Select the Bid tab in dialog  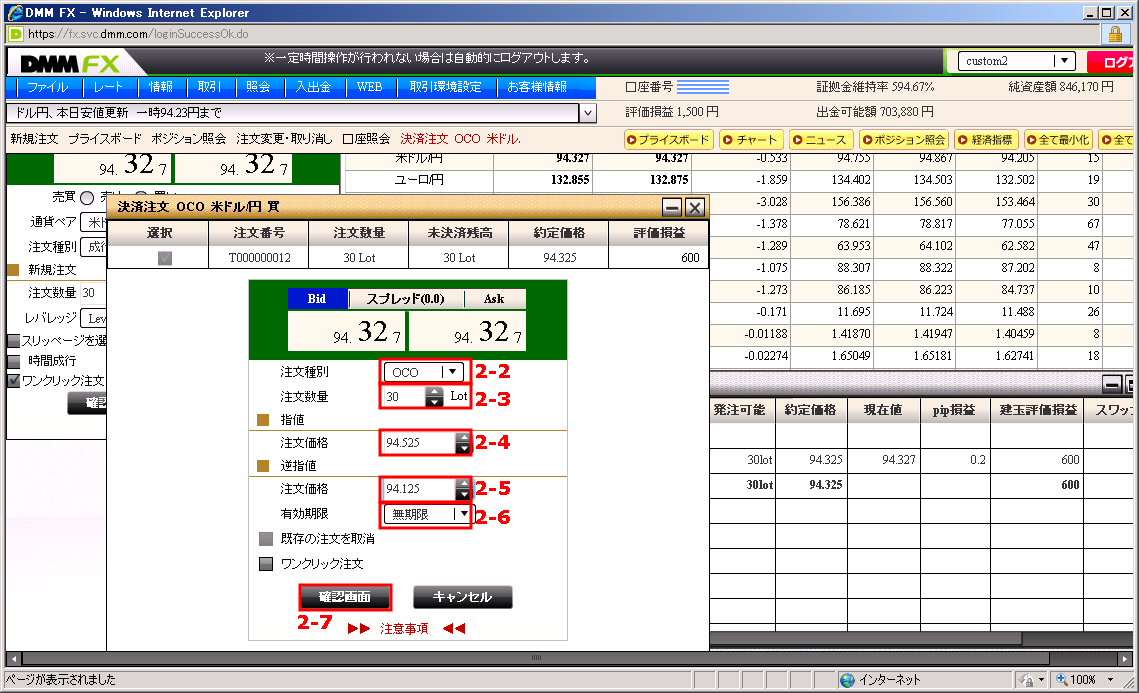click(317, 299)
